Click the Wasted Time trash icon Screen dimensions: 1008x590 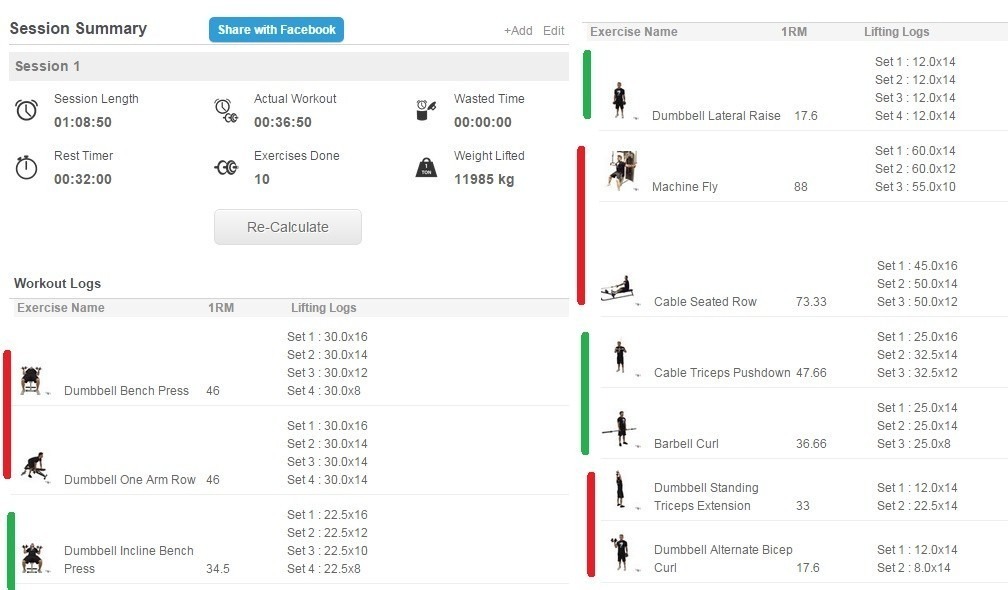click(427, 110)
